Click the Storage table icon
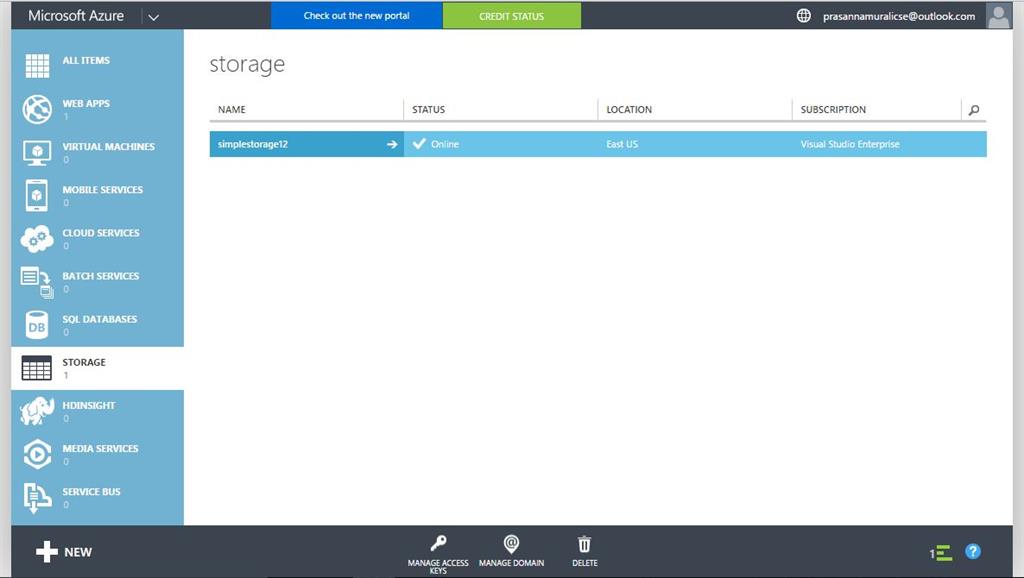1024x578 pixels. click(37, 368)
